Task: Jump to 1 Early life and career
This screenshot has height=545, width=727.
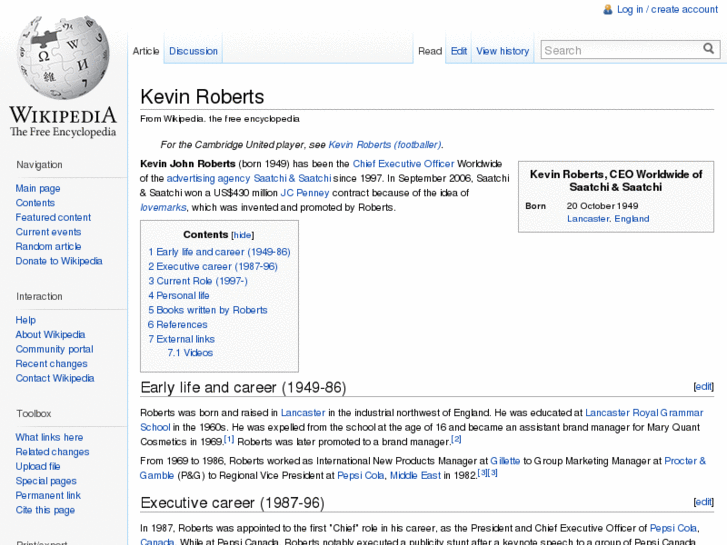Action: [219, 252]
